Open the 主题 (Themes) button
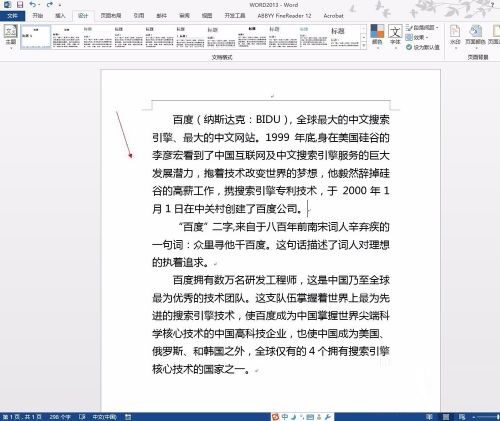This screenshot has height=421, width=500. (x=10, y=36)
